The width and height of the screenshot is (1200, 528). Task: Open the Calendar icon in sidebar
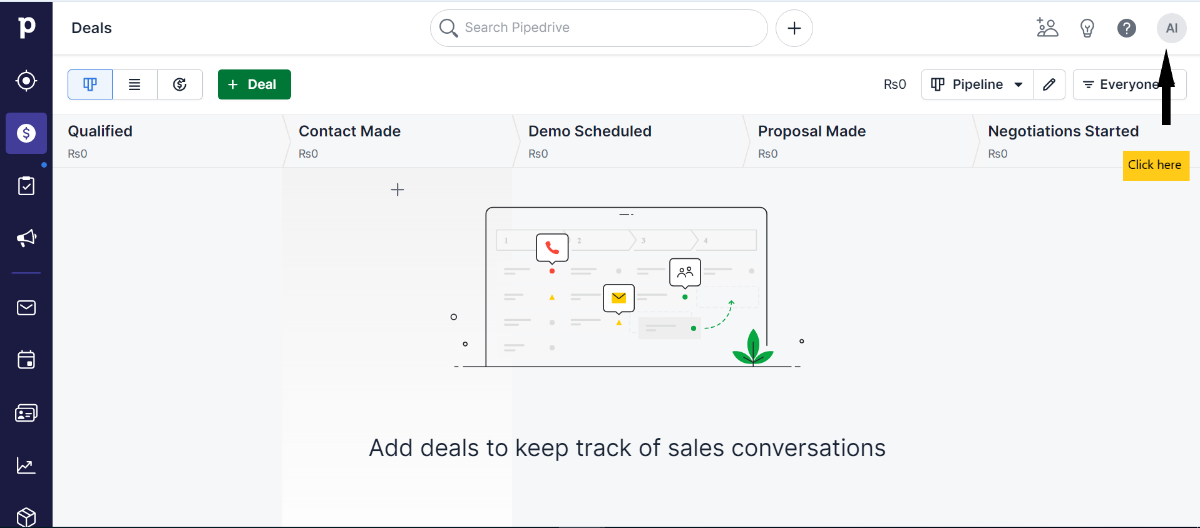[x=26, y=359]
